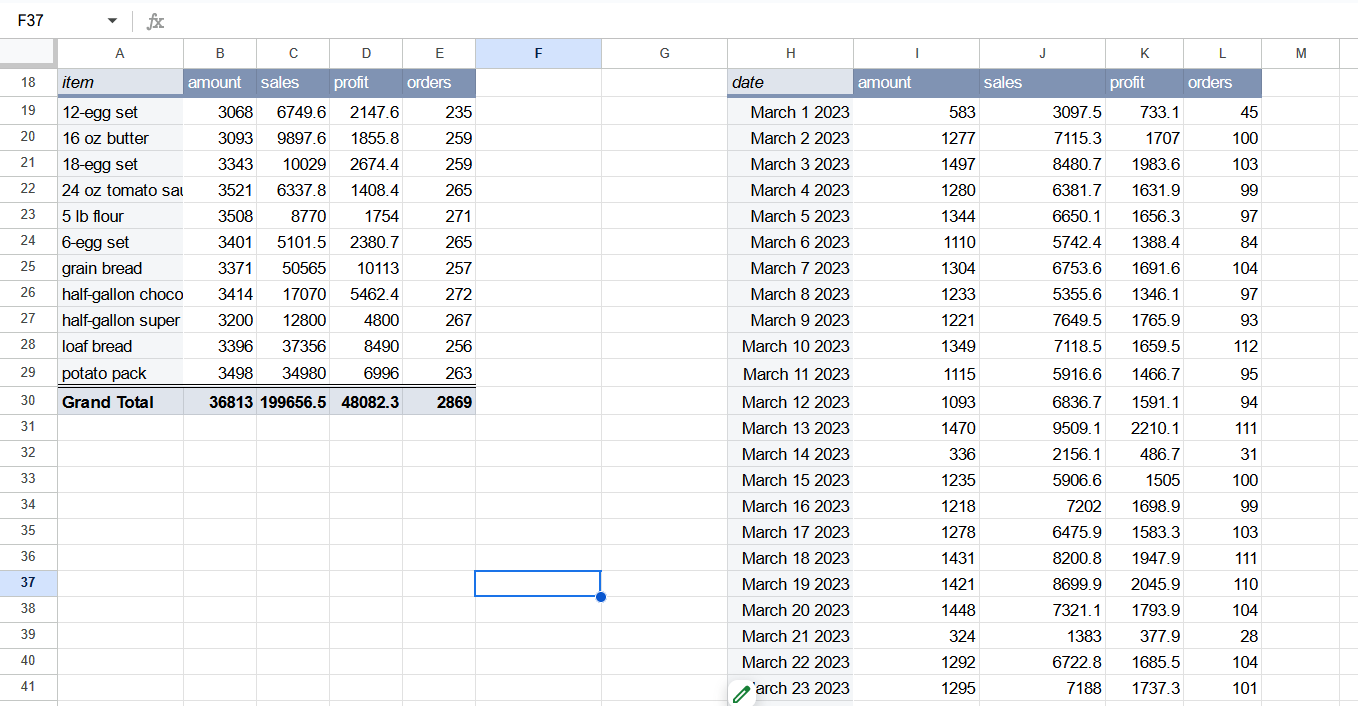1358x706 pixels.
Task: Select row header 18
Action: (28, 82)
